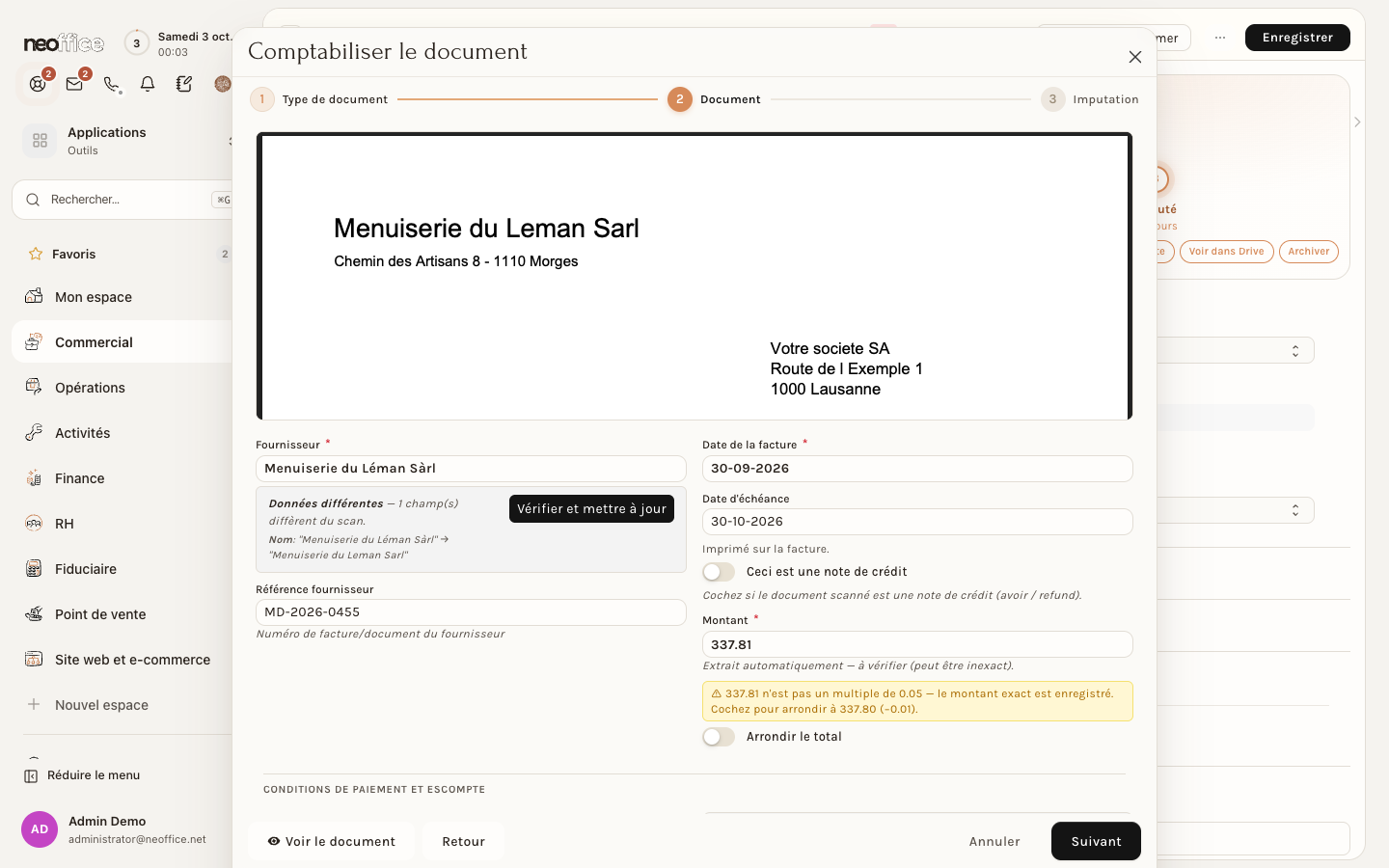
Task: Click the Date de la facture field
Action: (917, 469)
